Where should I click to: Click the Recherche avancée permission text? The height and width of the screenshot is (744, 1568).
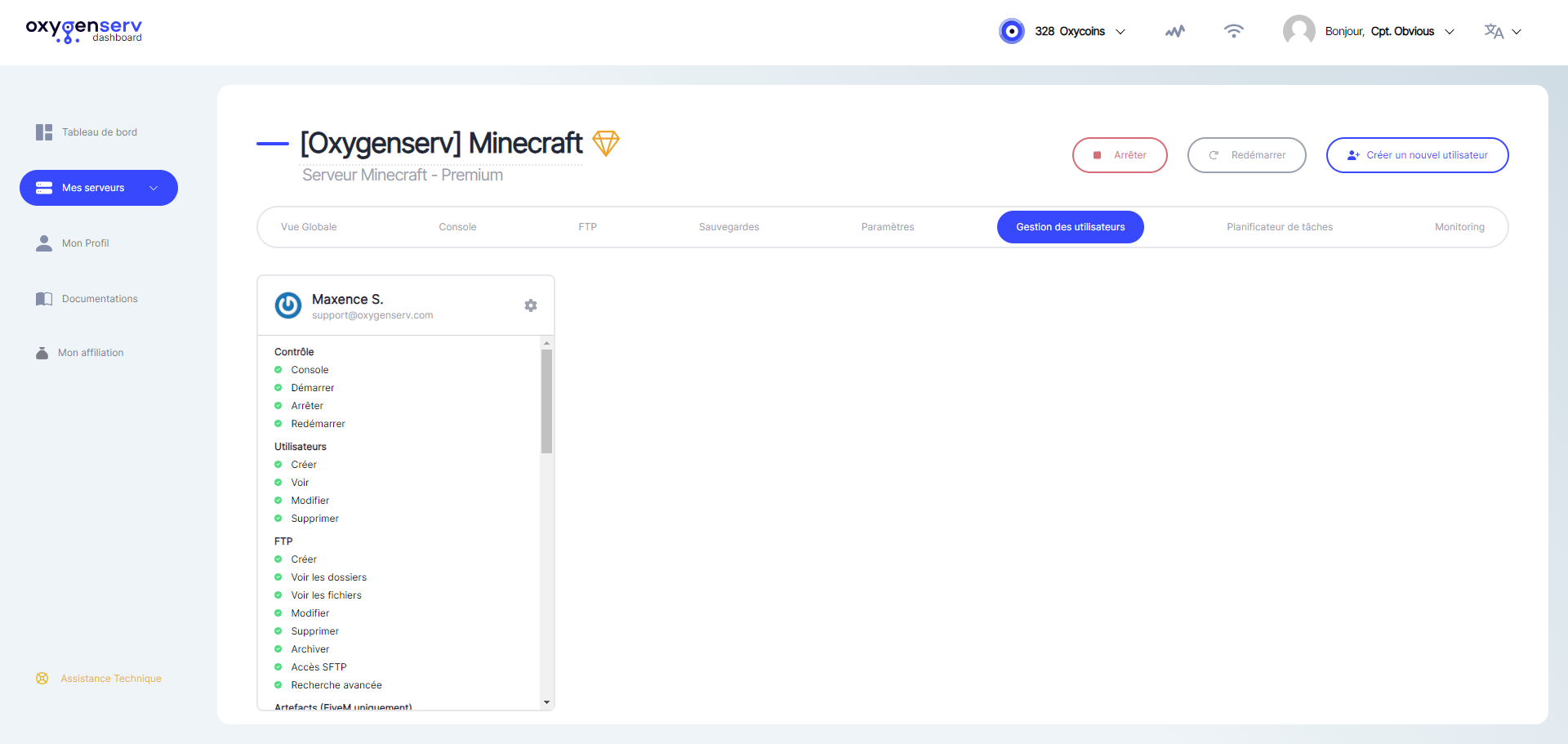[x=336, y=685]
